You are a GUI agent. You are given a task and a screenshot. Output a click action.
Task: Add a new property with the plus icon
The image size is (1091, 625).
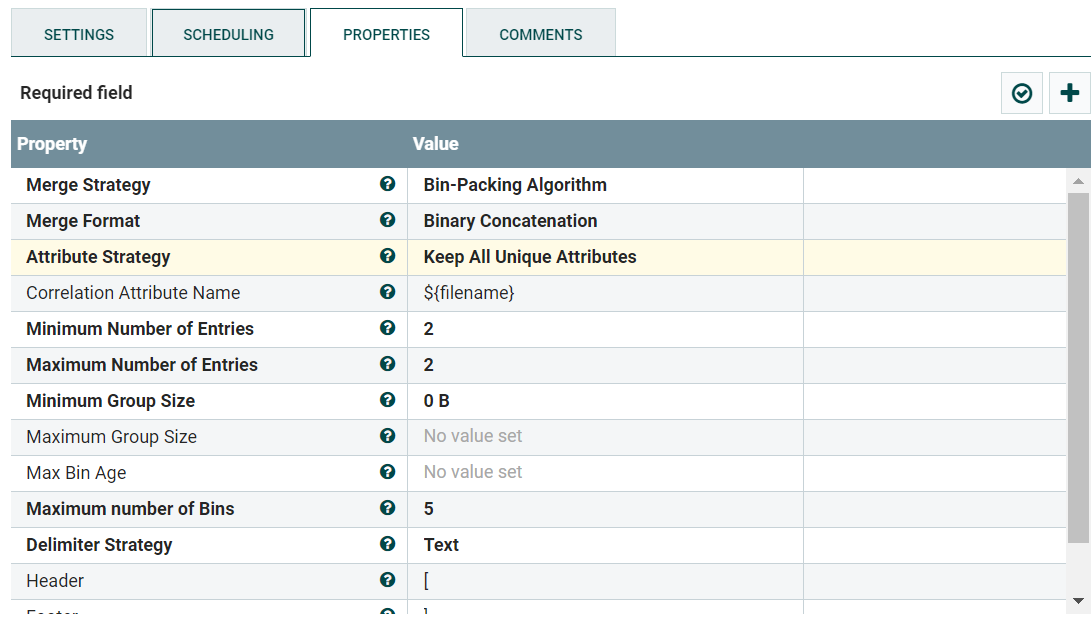[1069, 92]
